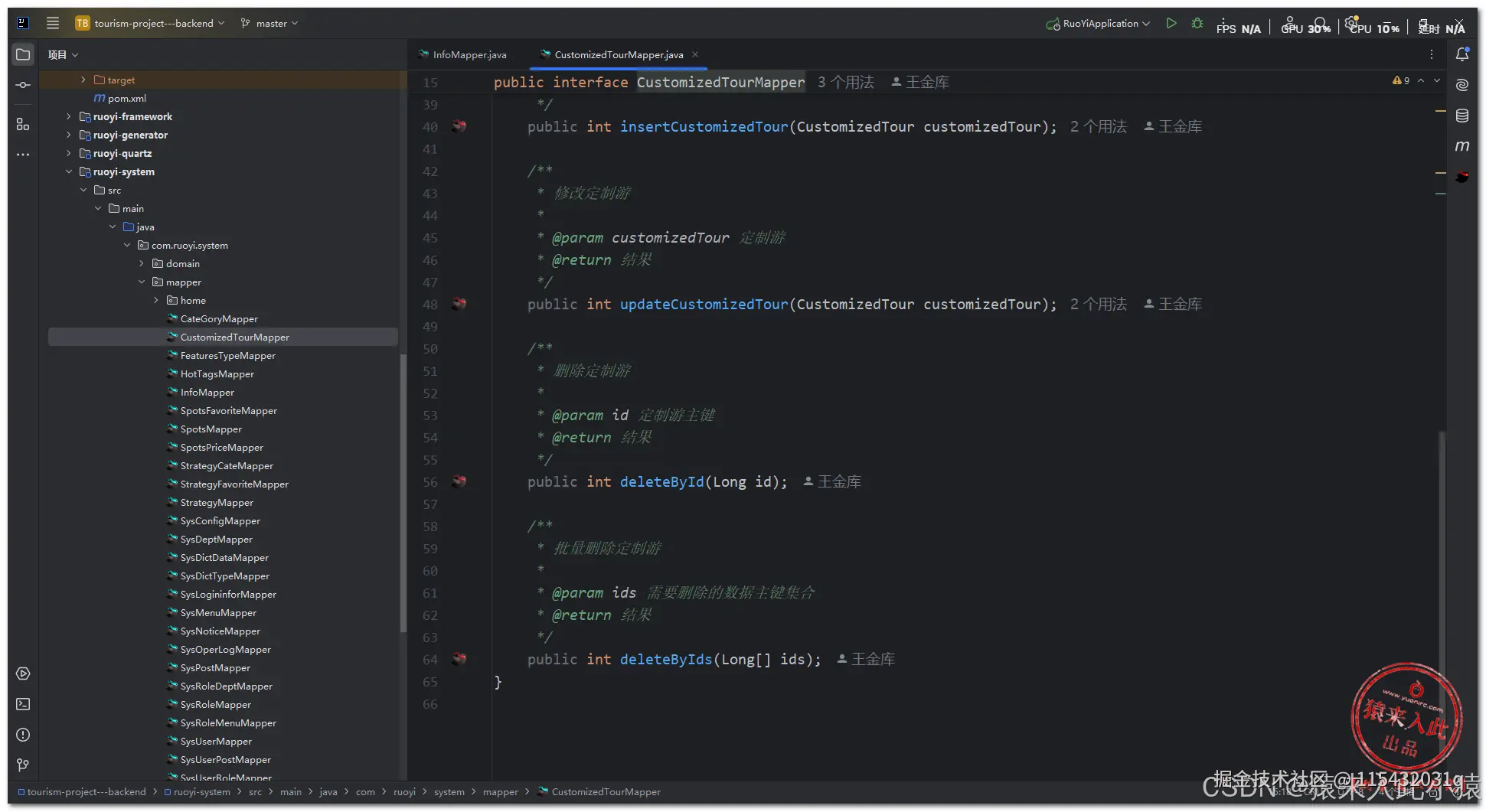Expand the domain package

(142, 263)
